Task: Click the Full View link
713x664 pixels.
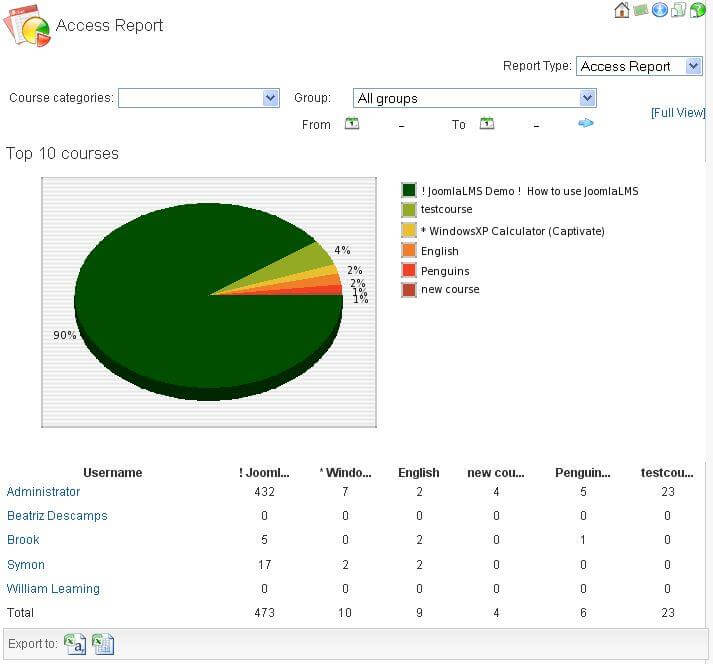Action: pyautogui.click(x=678, y=113)
